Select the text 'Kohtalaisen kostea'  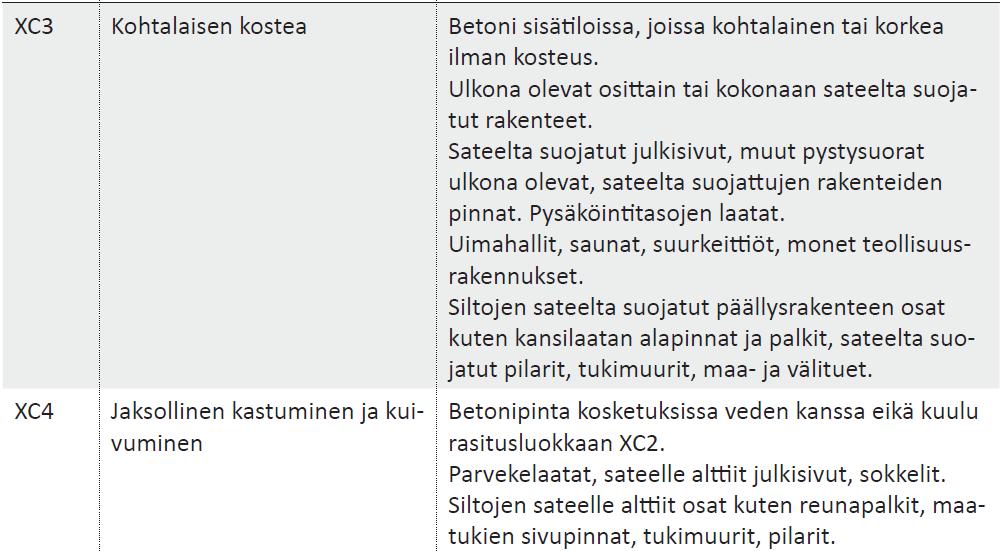coord(209,27)
